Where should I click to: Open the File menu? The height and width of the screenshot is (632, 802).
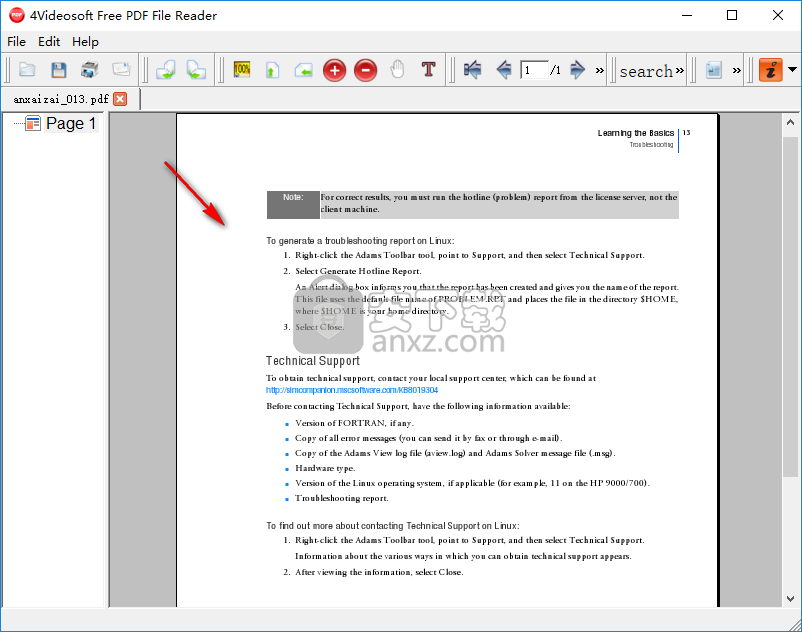click(x=16, y=42)
